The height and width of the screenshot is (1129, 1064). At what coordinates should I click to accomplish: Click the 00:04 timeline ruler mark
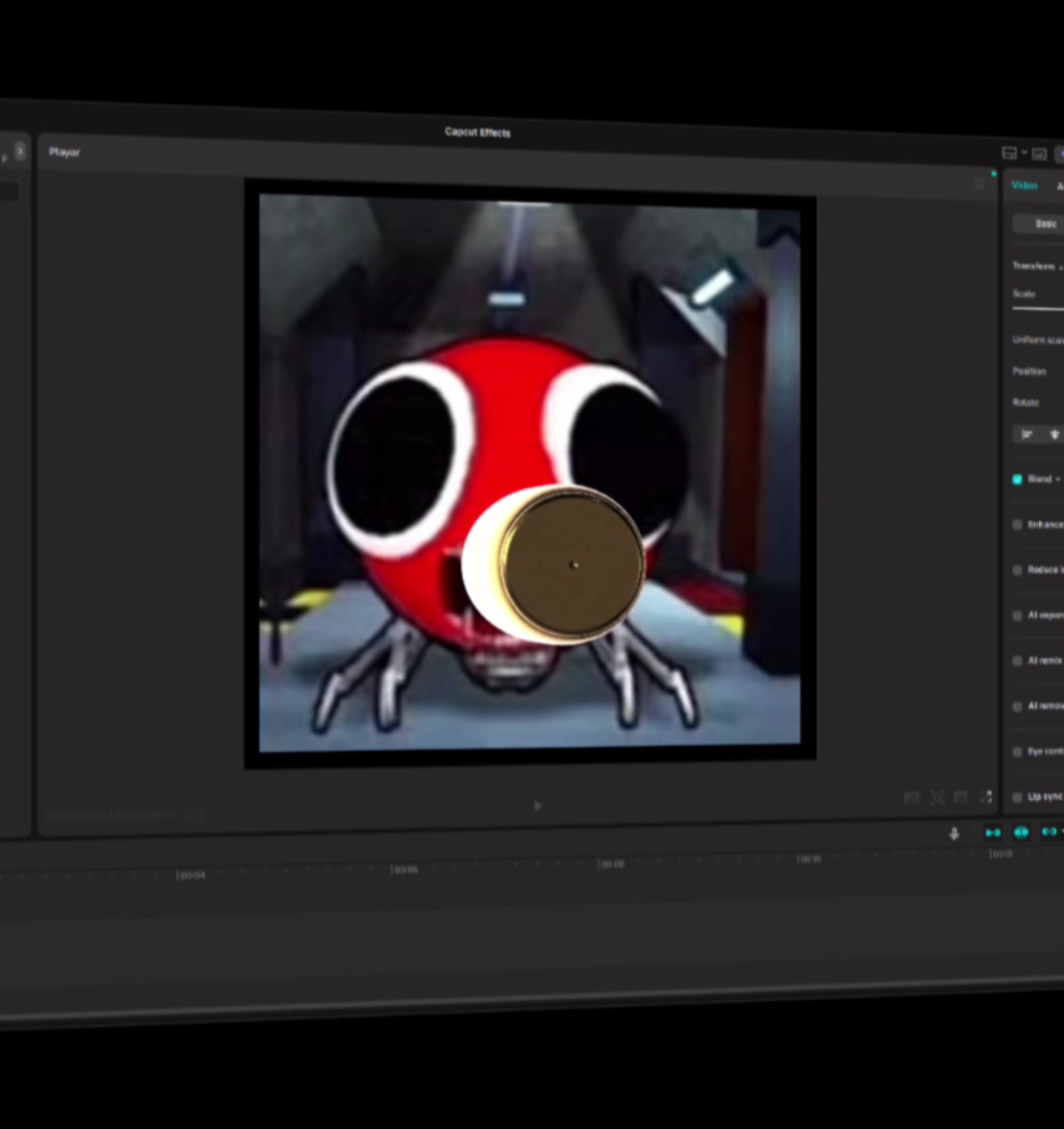(191, 875)
